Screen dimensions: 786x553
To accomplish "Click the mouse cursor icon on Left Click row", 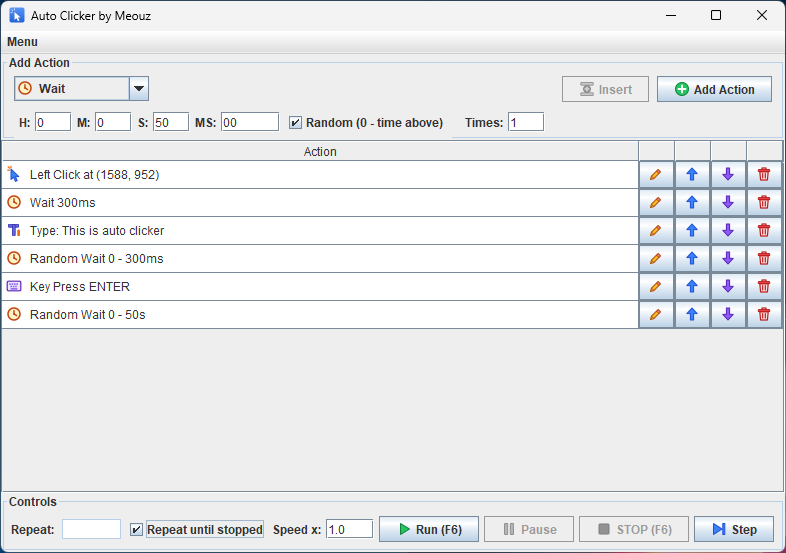I will click(x=14, y=174).
